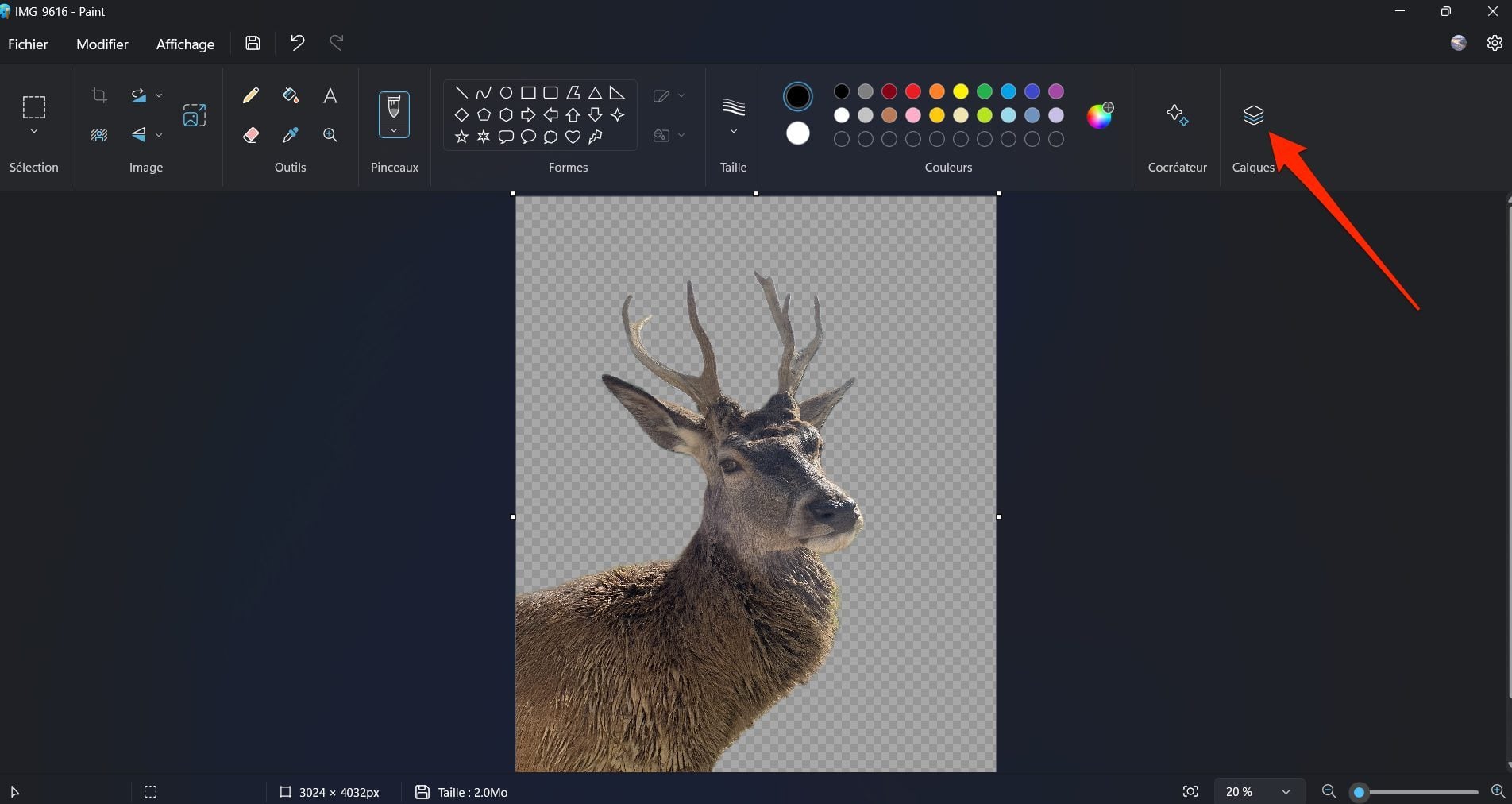The width and height of the screenshot is (1512, 804).
Task: Open the Pinceaux brush dropdown
Action: 394,131
